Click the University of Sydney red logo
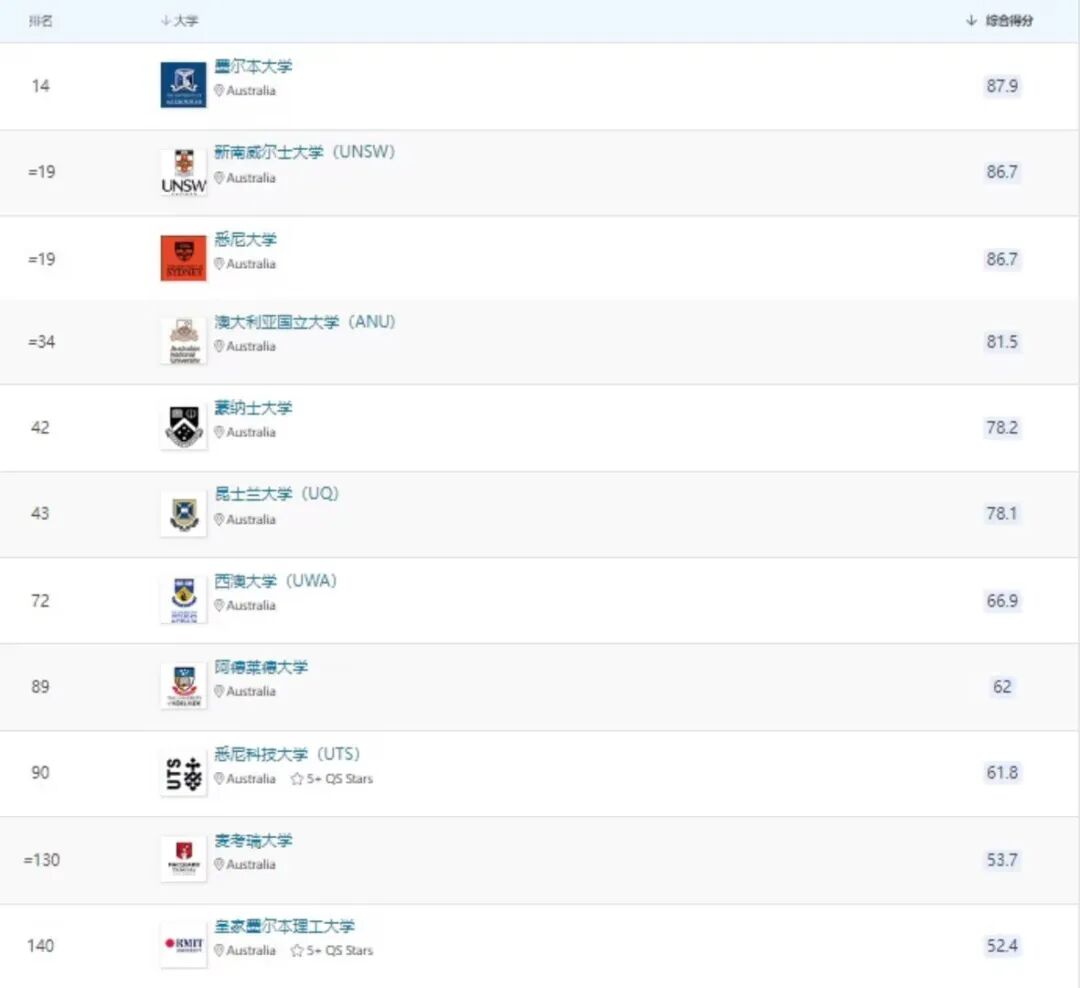Viewport: 1080px width, 988px height. click(x=183, y=258)
